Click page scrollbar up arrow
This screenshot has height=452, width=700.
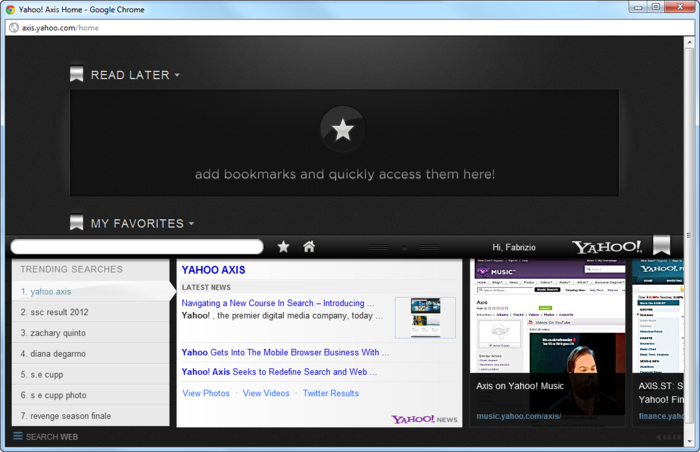tap(689, 43)
